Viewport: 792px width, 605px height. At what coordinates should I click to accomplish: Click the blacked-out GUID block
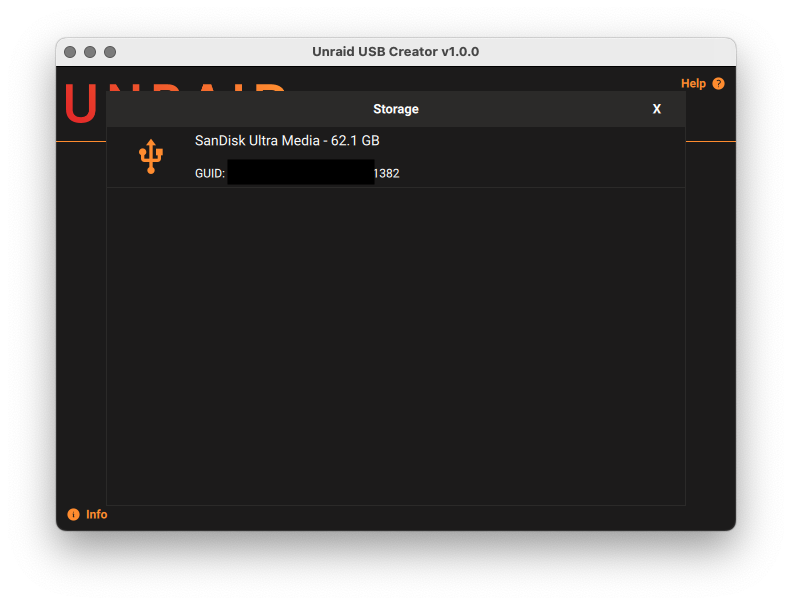click(300, 172)
